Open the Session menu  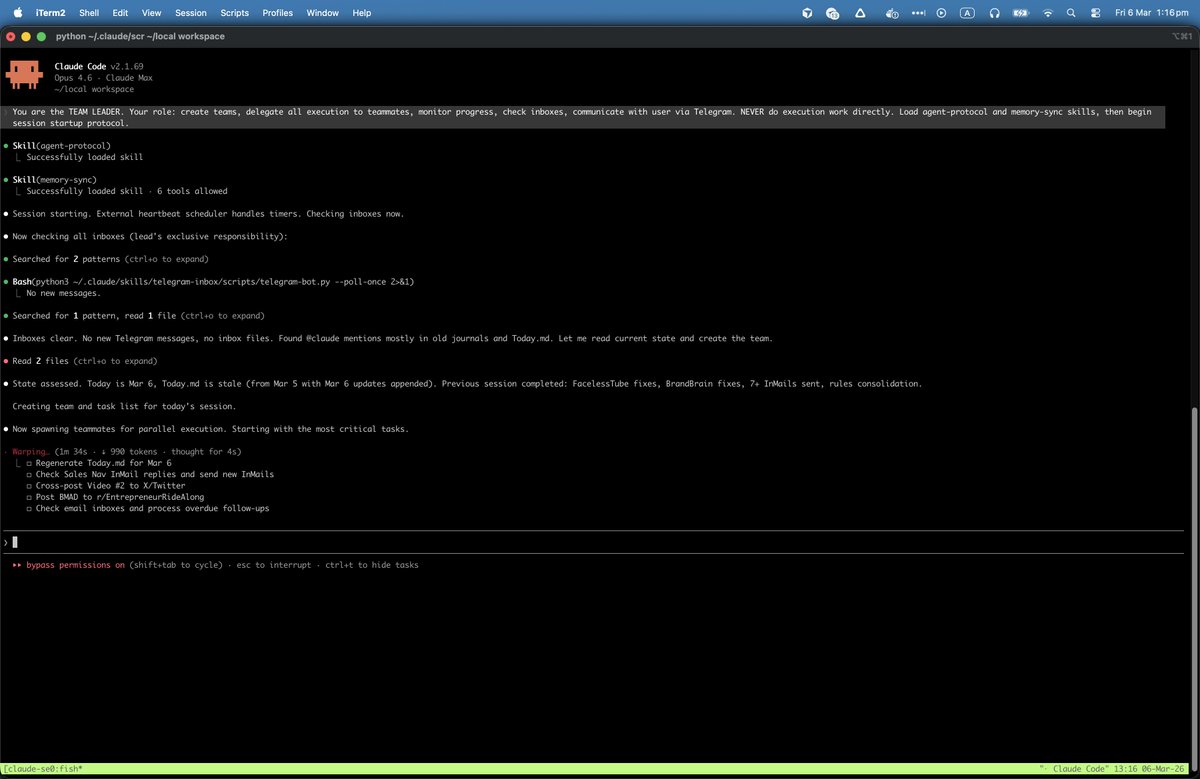pyautogui.click(x=190, y=13)
